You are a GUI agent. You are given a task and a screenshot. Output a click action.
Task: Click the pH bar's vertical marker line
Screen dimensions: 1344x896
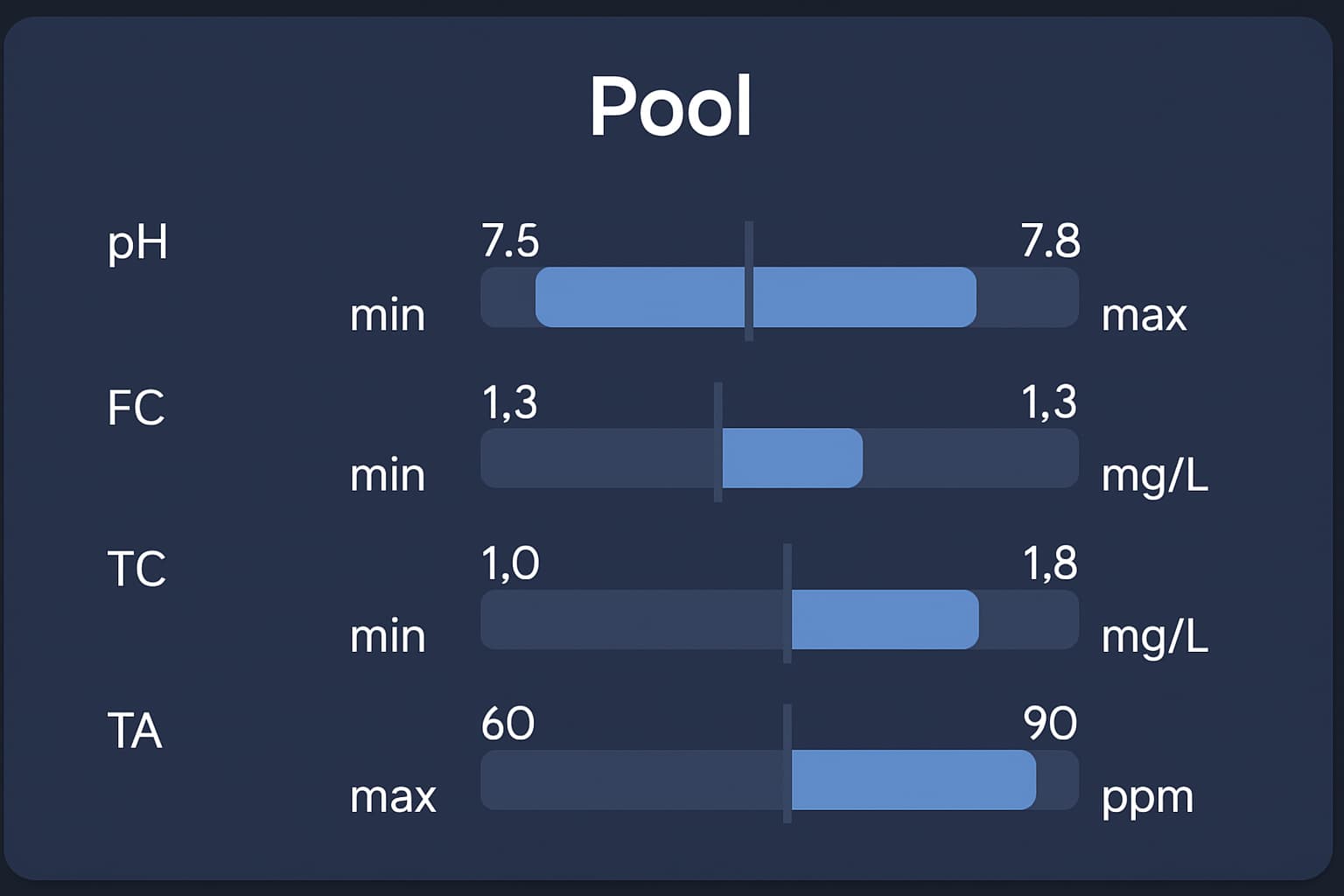tap(749, 281)
